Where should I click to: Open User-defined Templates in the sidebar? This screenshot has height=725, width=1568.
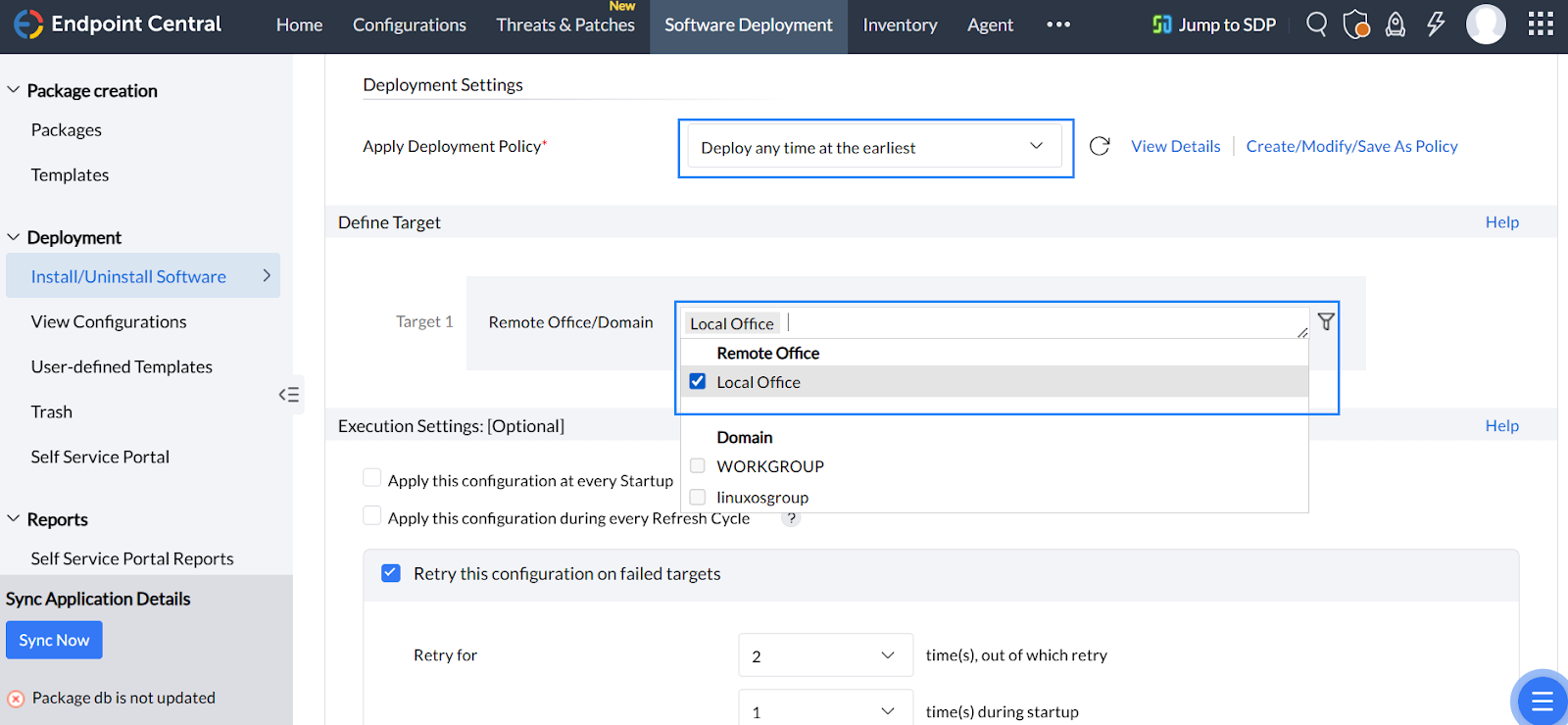(122, 367)
